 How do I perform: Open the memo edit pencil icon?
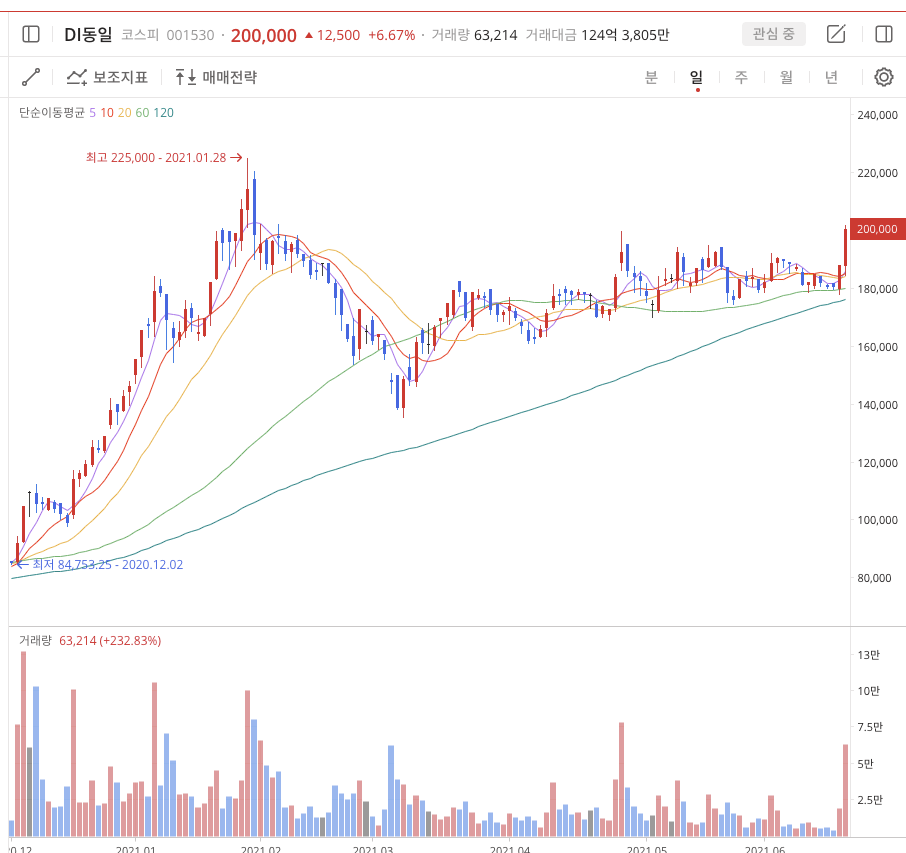(836, 34)
